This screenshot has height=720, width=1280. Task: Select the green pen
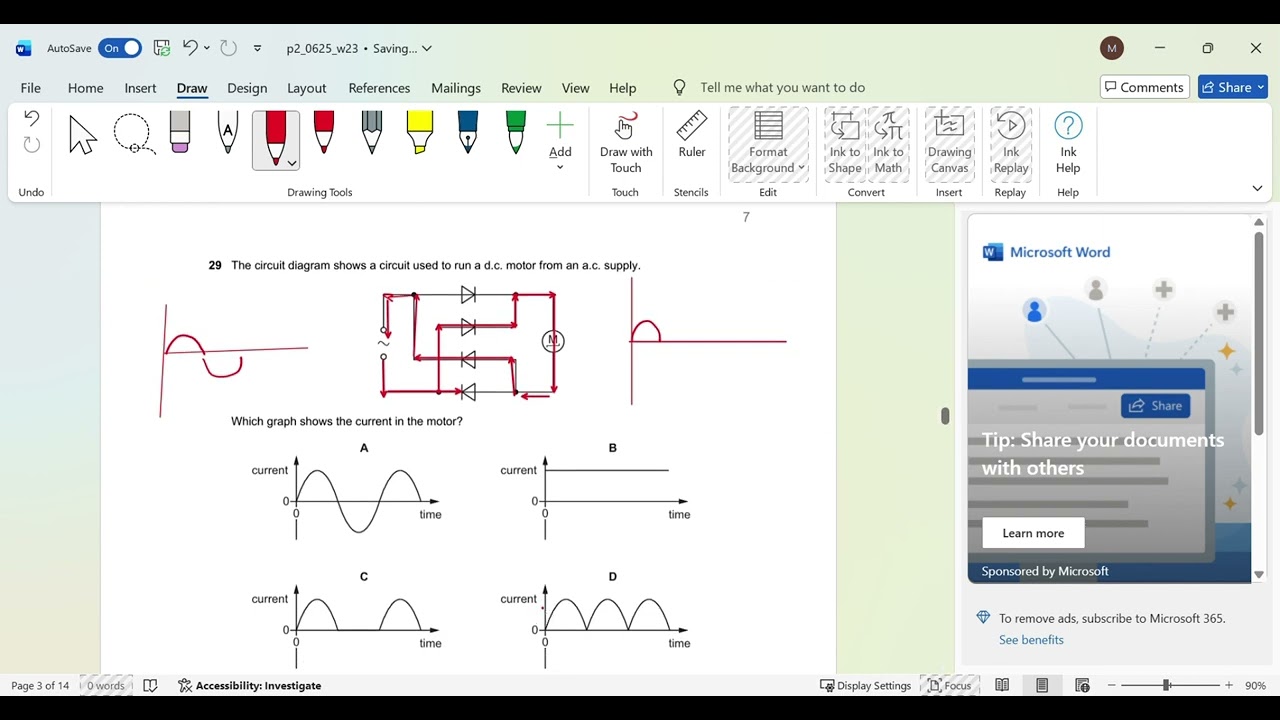(x=516, y=132)
